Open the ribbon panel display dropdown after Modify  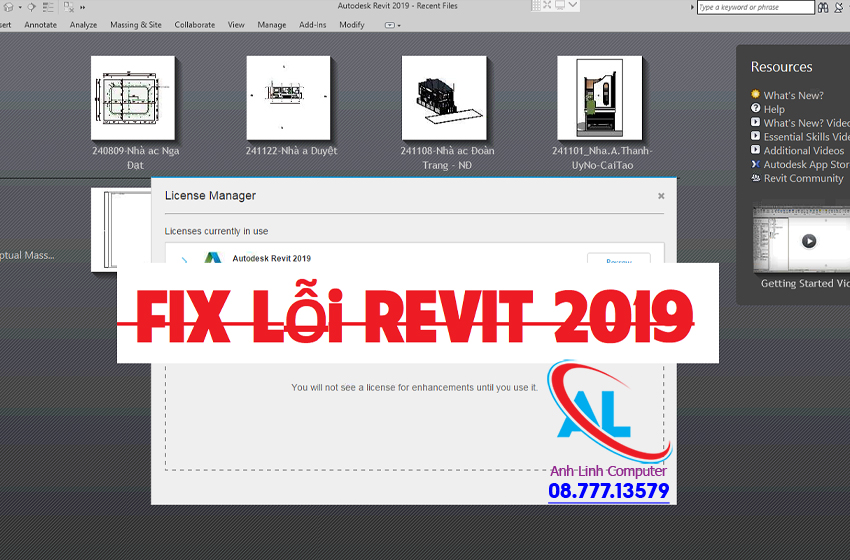(x=389, y=25)
